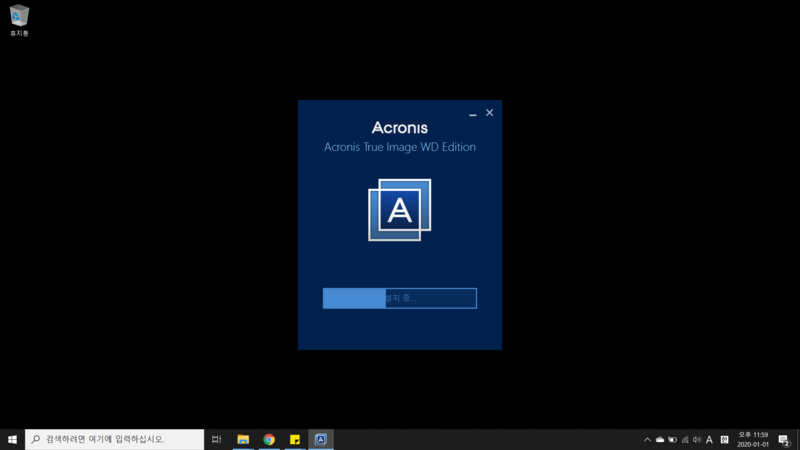Focus the taskbar search box
800x450 pixels.
[114, 439]
